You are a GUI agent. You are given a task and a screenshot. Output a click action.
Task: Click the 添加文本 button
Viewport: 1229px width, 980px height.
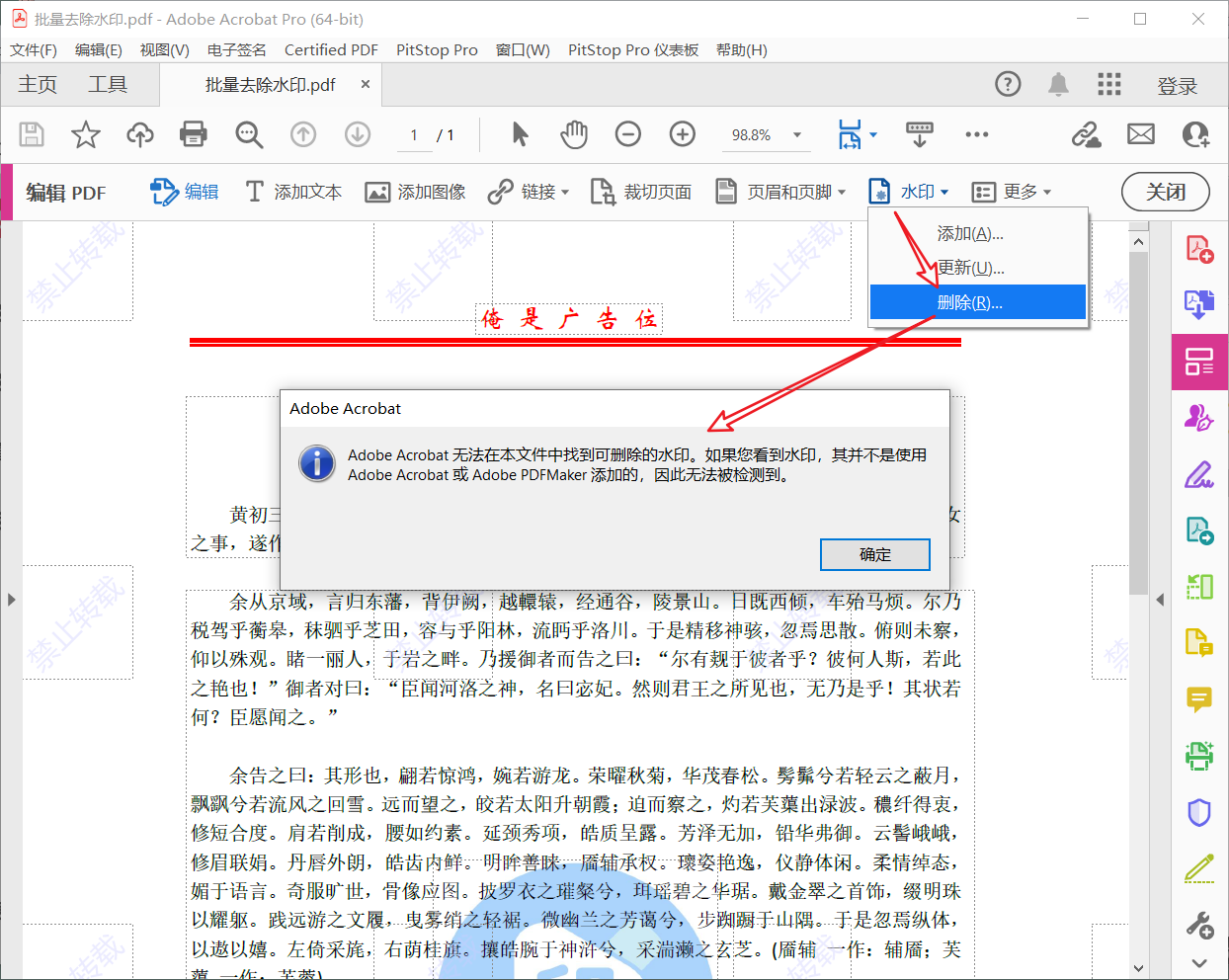coord(293,192)
